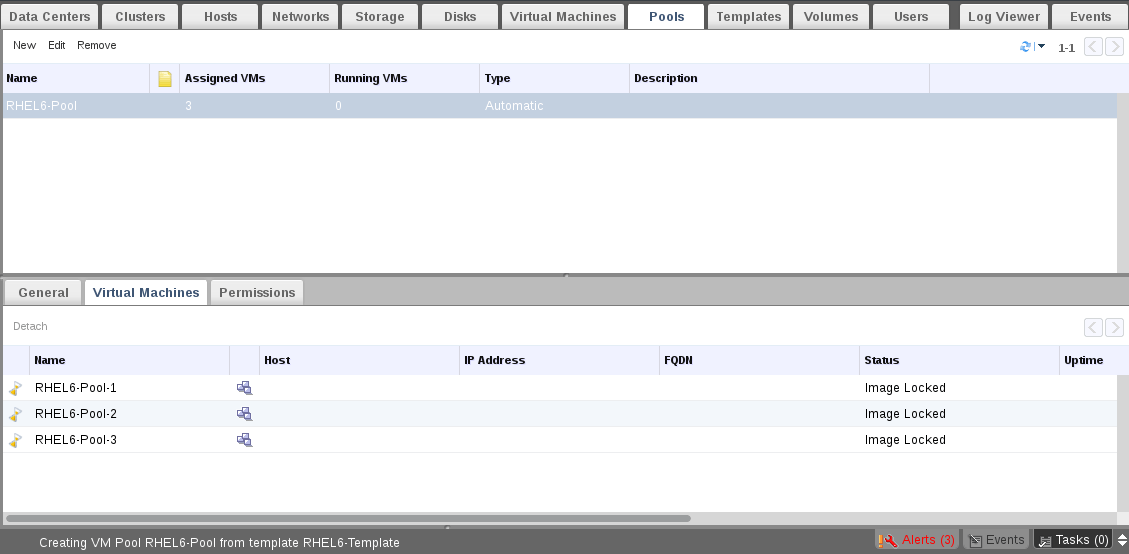Open Alerts (3) in the bottom status bar
Viewport: 1129px width, 554px height.
(x=917, y=540)
